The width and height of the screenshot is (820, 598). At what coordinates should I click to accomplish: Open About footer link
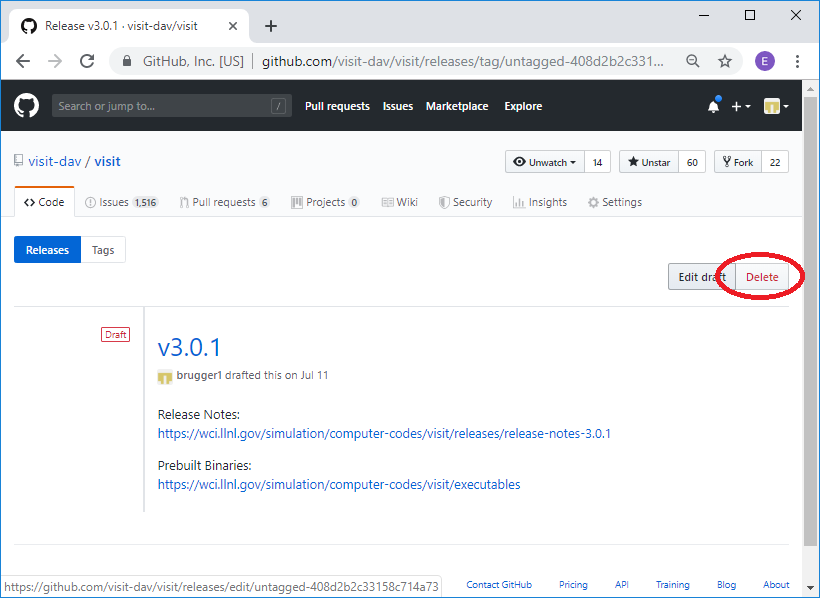click(776, 584)
